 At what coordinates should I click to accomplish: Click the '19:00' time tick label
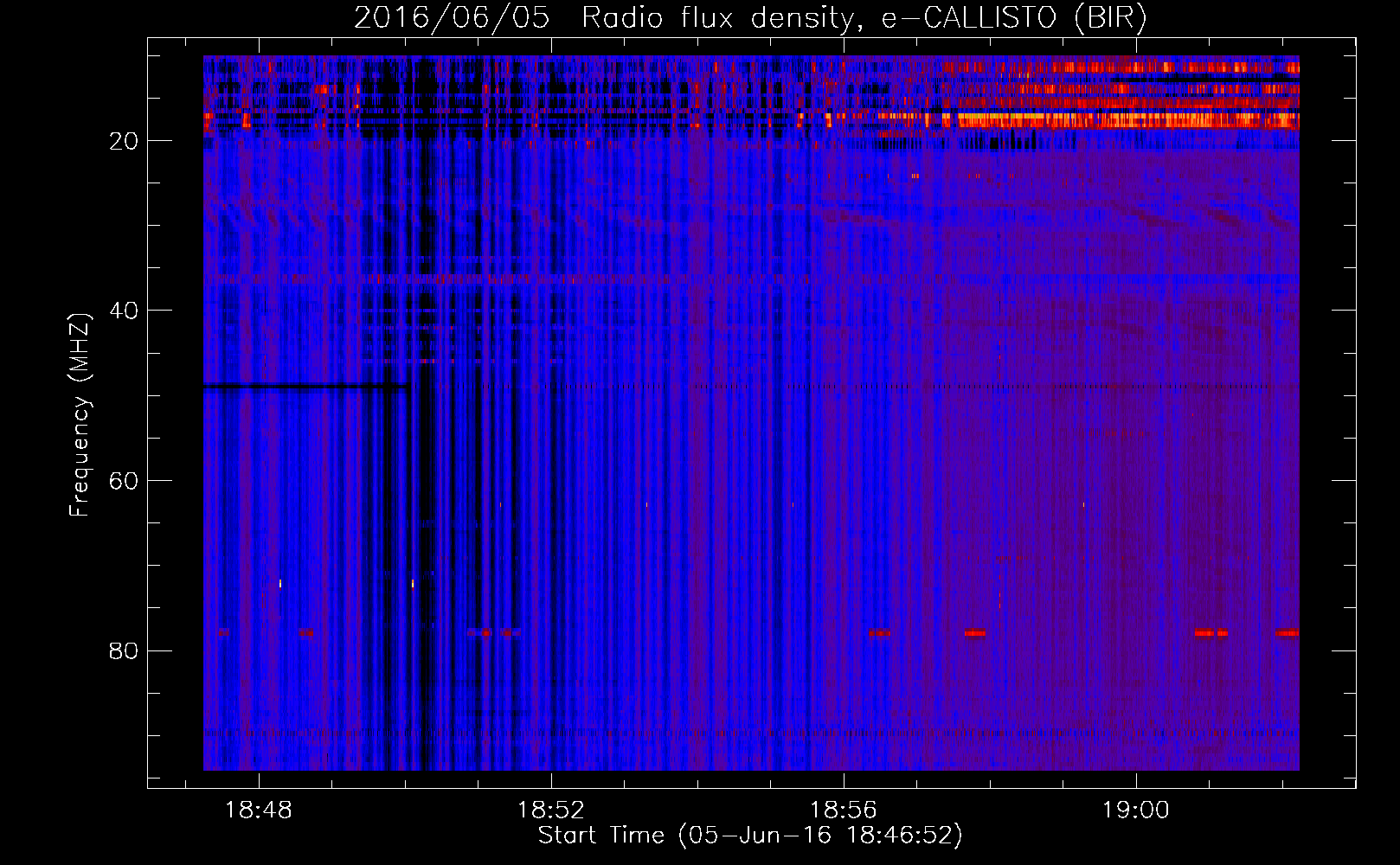pyautogui.click(x=1135, y=811)
